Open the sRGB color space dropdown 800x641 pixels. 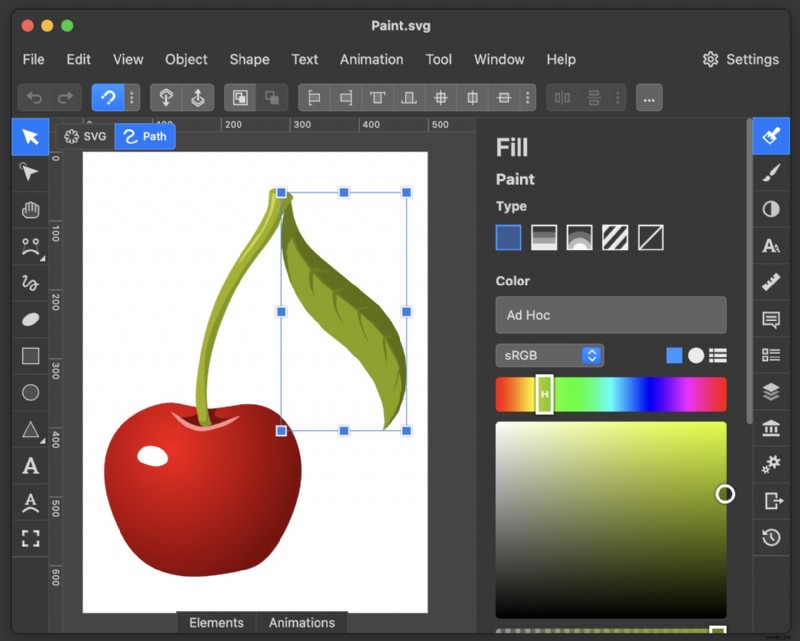tap(549, 355)
